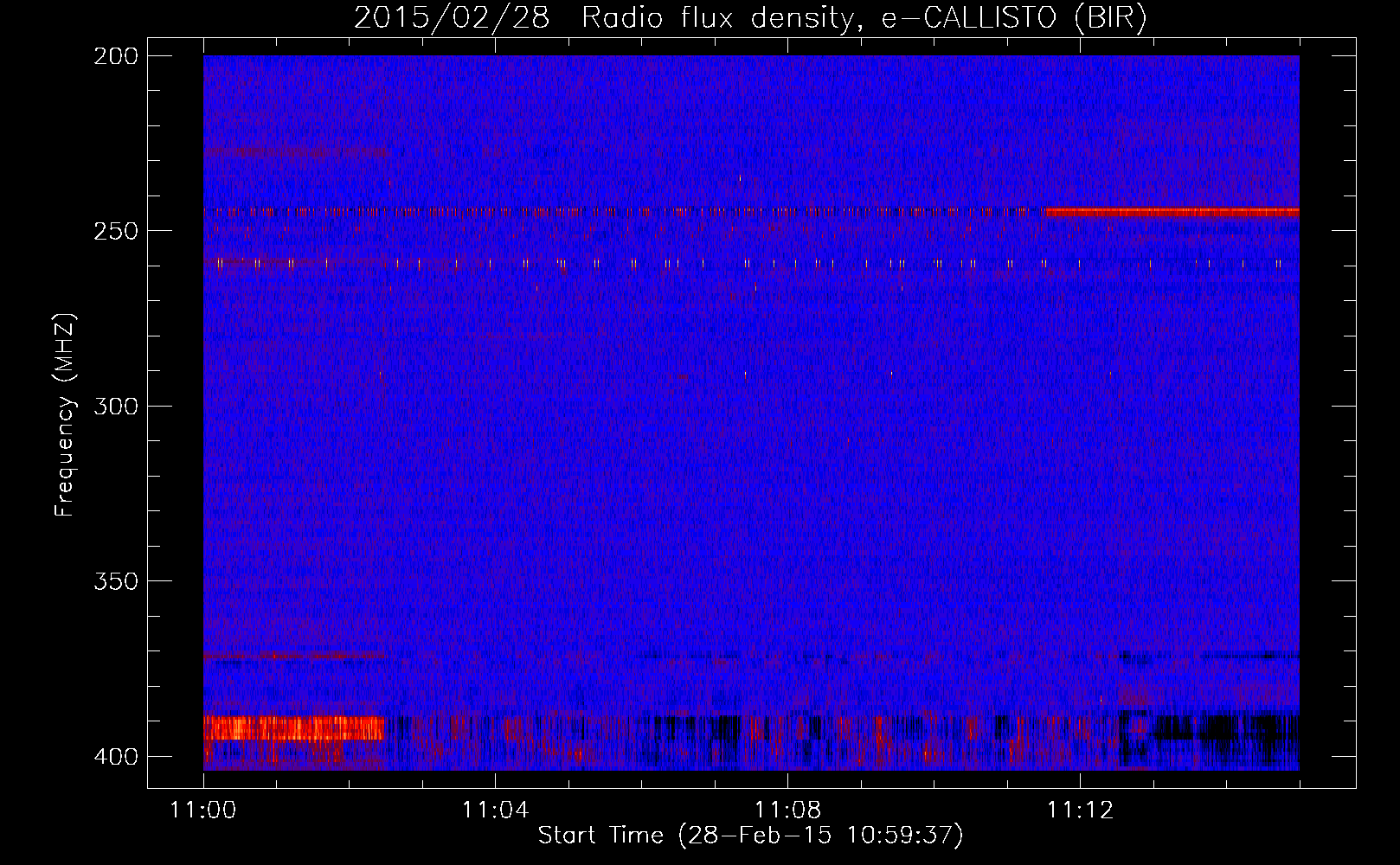Click the 250 frequency tick label
This screenshot has height=865, width=1400.
pos(115,231)
